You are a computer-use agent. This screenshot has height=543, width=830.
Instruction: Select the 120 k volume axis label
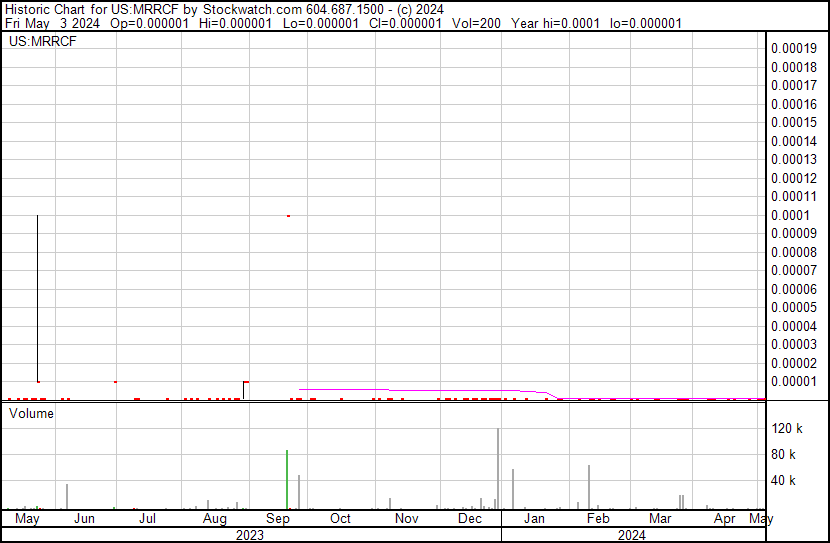tap(787, 428)
